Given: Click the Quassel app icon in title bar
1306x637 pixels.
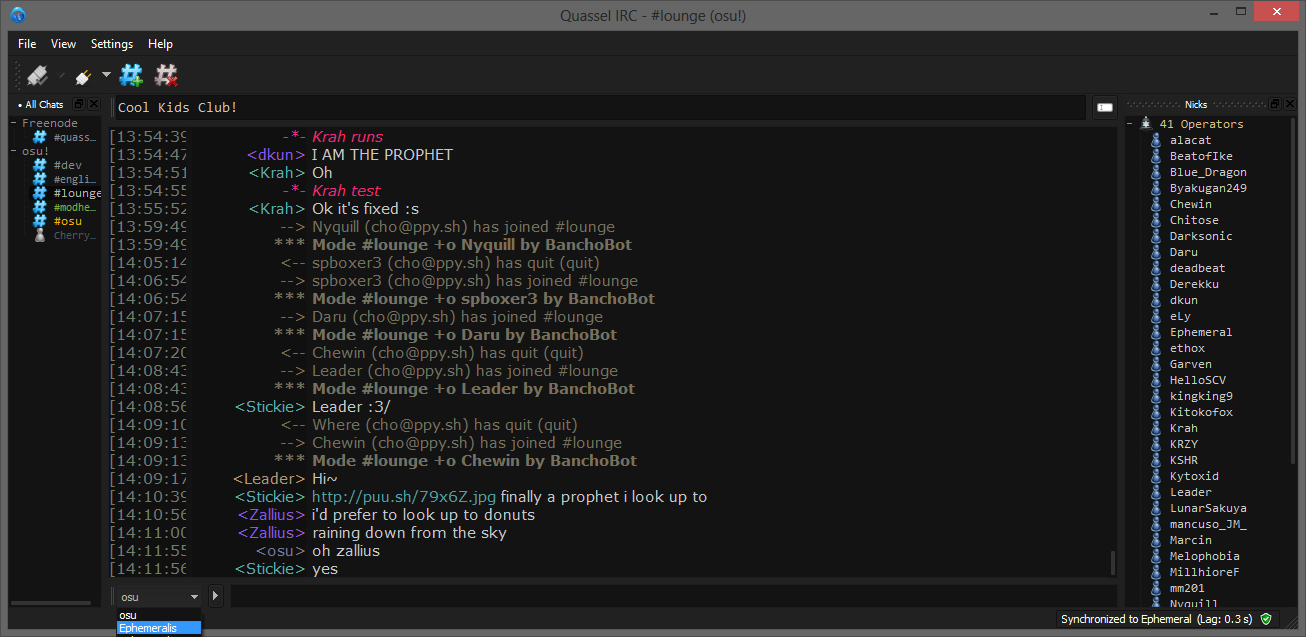Looking at the screenshot, I should click(18, 14).
